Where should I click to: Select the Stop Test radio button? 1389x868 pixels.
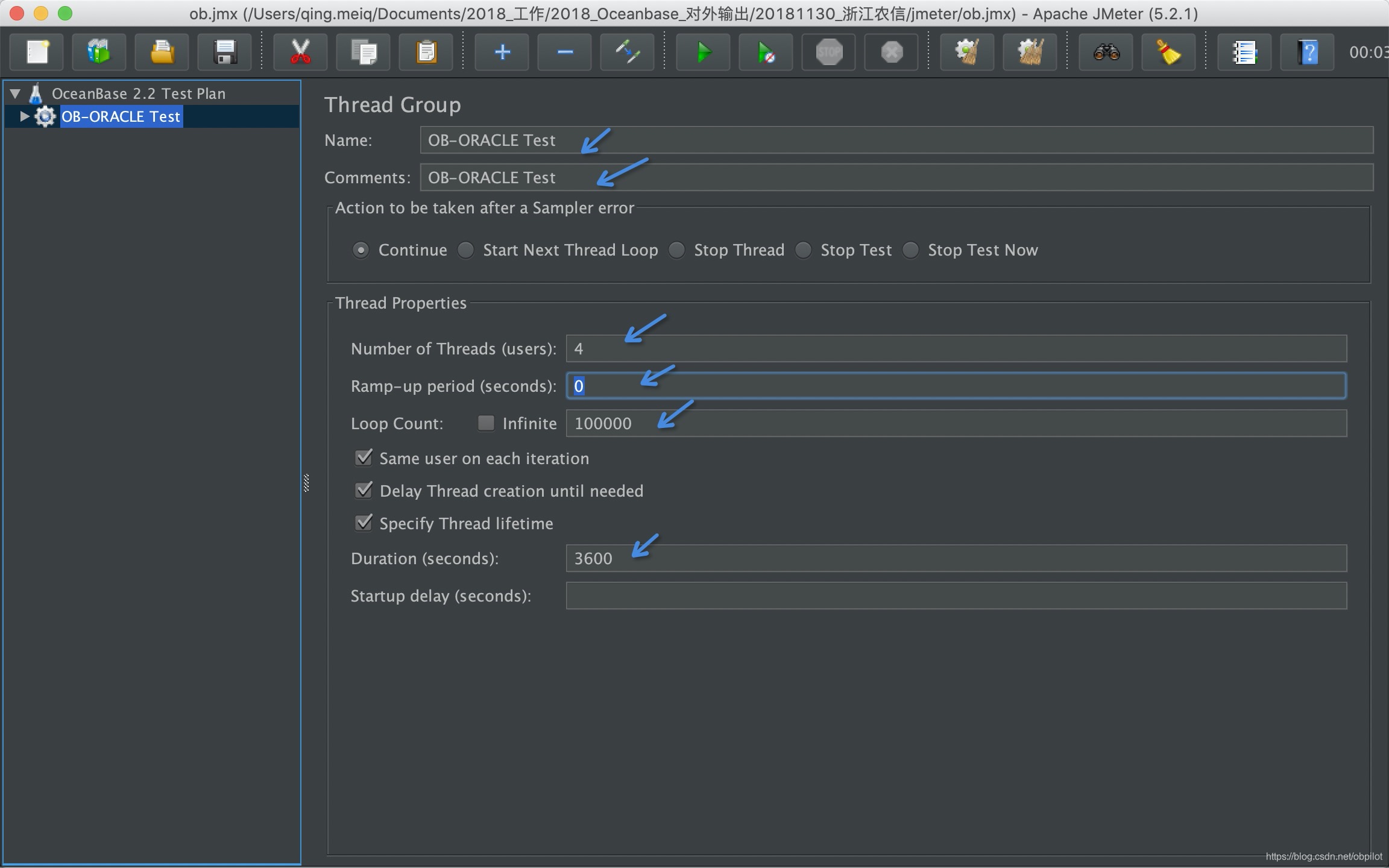(x=803, y=250)
